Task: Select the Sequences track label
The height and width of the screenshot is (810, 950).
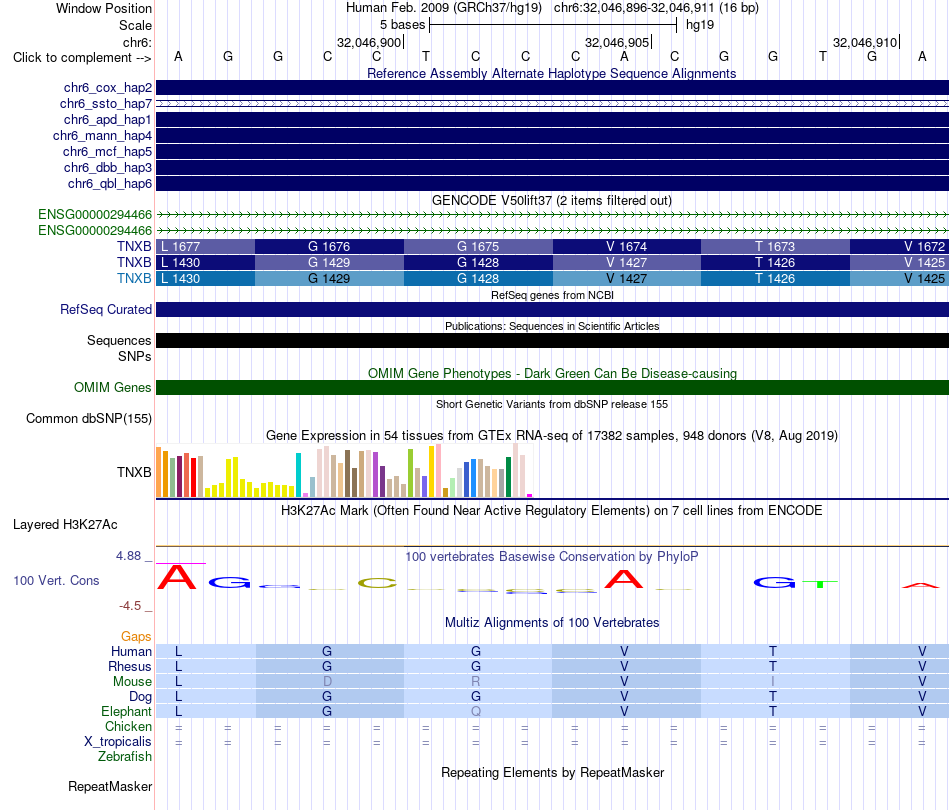Action: coord(119,340)
